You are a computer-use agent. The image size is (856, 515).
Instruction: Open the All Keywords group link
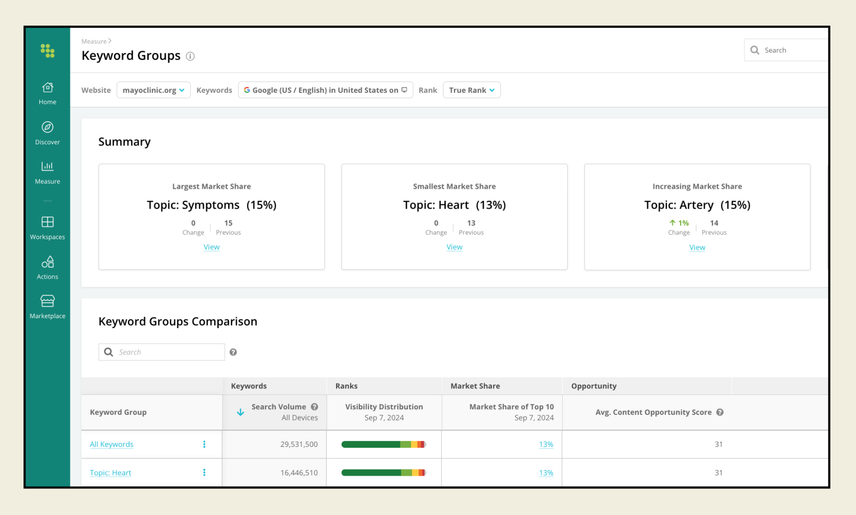[x=111, y=444]
